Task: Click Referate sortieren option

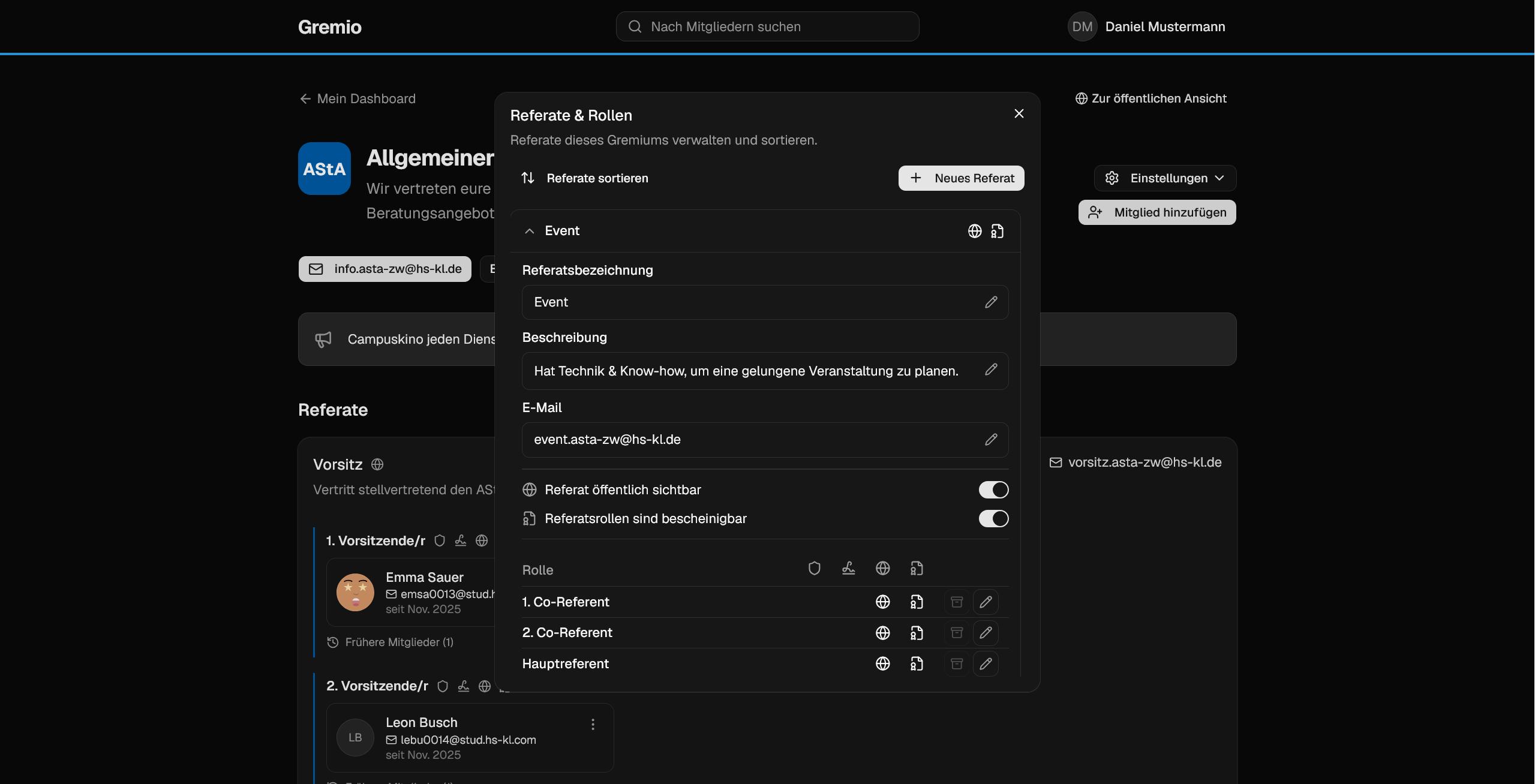Action: [585, 178]
